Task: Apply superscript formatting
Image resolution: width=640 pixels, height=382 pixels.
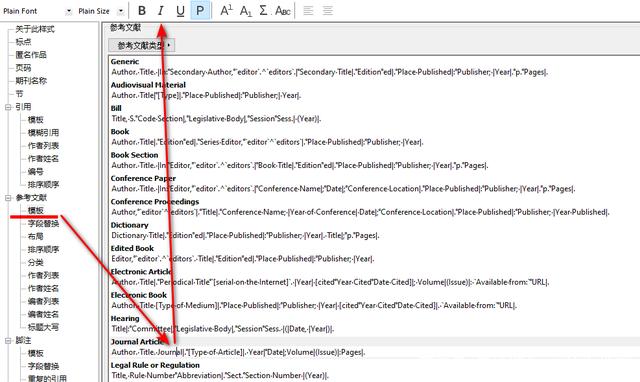Action: [x=226, y=11]
